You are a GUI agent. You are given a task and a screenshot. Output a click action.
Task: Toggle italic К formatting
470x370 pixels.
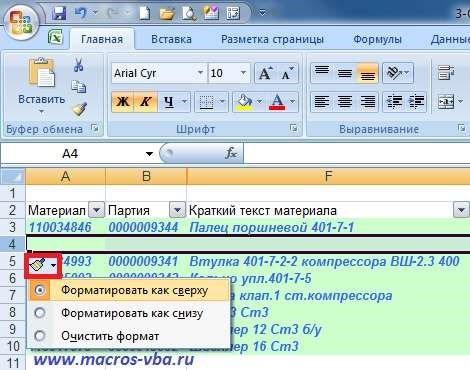point(146,101)
